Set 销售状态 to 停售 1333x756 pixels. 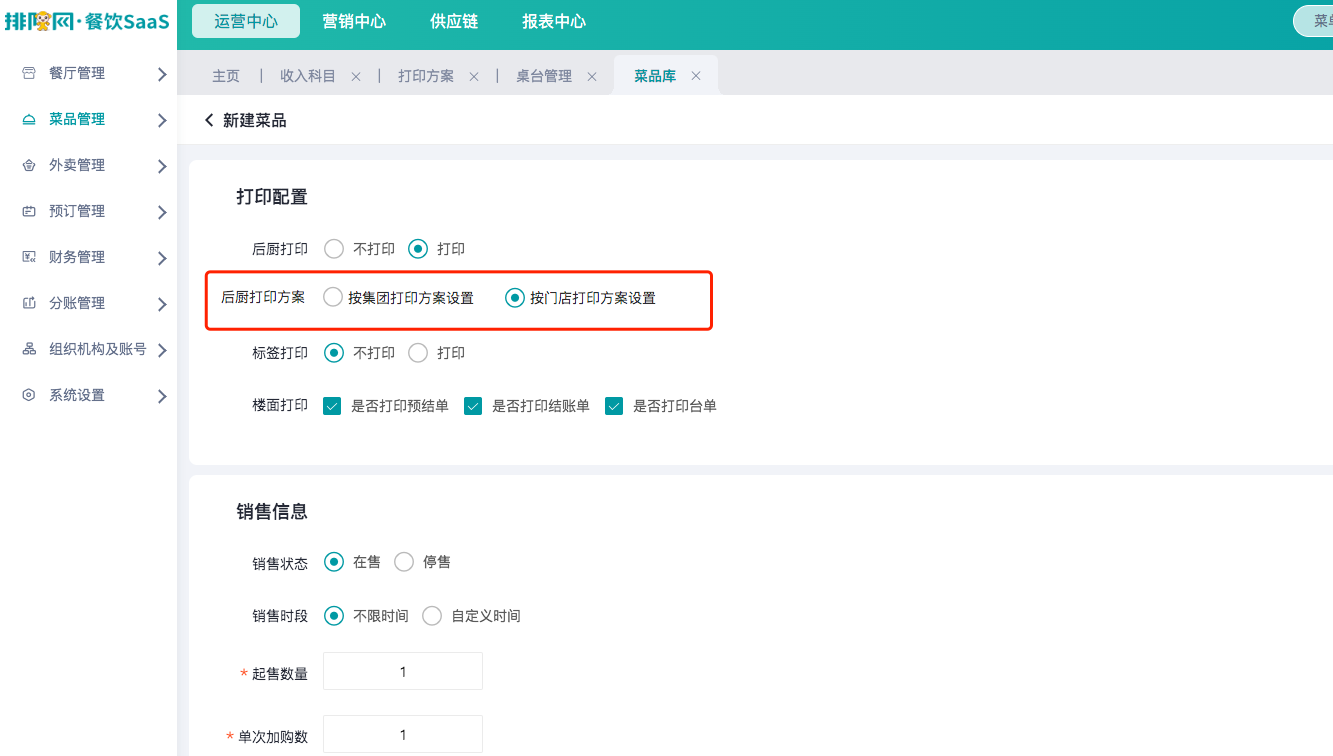point(404,562)
